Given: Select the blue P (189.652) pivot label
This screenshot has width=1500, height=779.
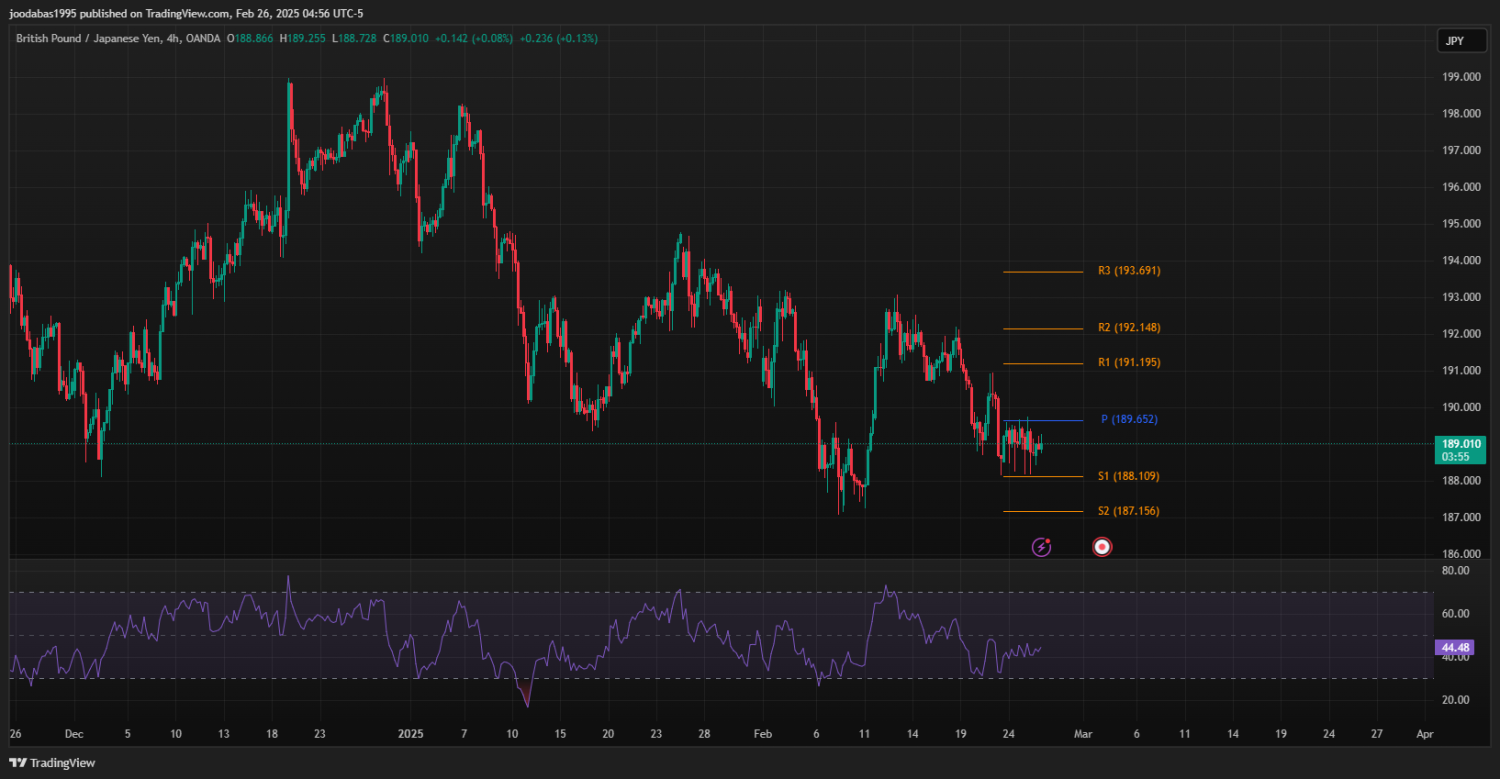Looking at the screenshot, I should (x=1129, y=420).
